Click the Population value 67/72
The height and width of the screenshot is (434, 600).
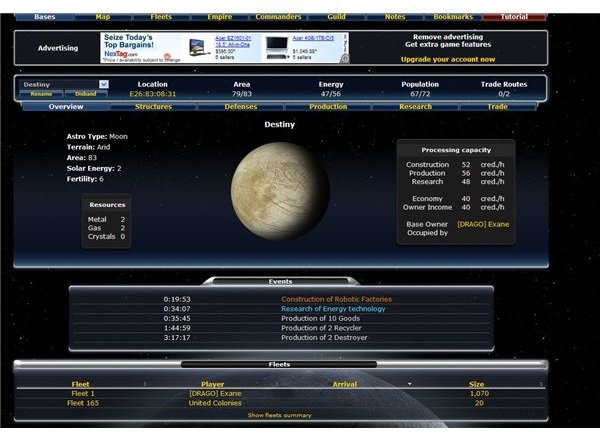420,94
